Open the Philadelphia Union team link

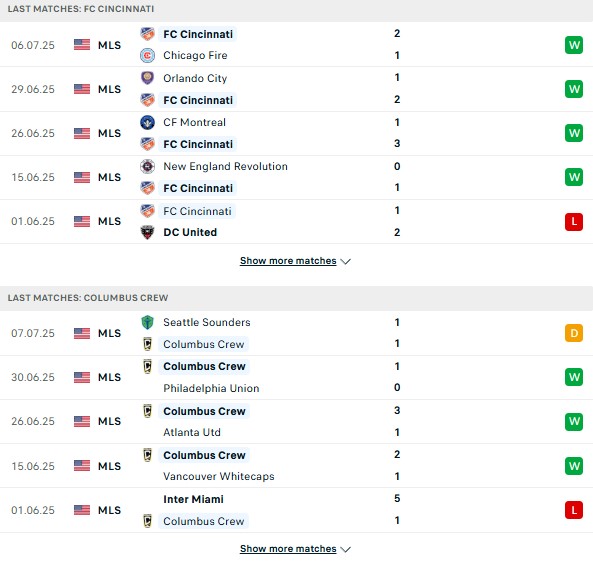click(x=211, y=388)
